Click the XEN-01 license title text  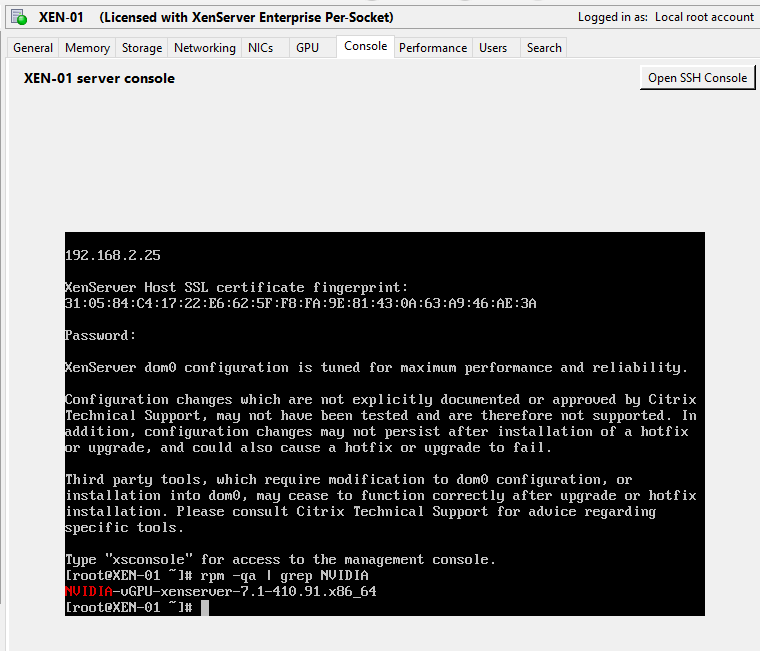(x=216, y=17)
